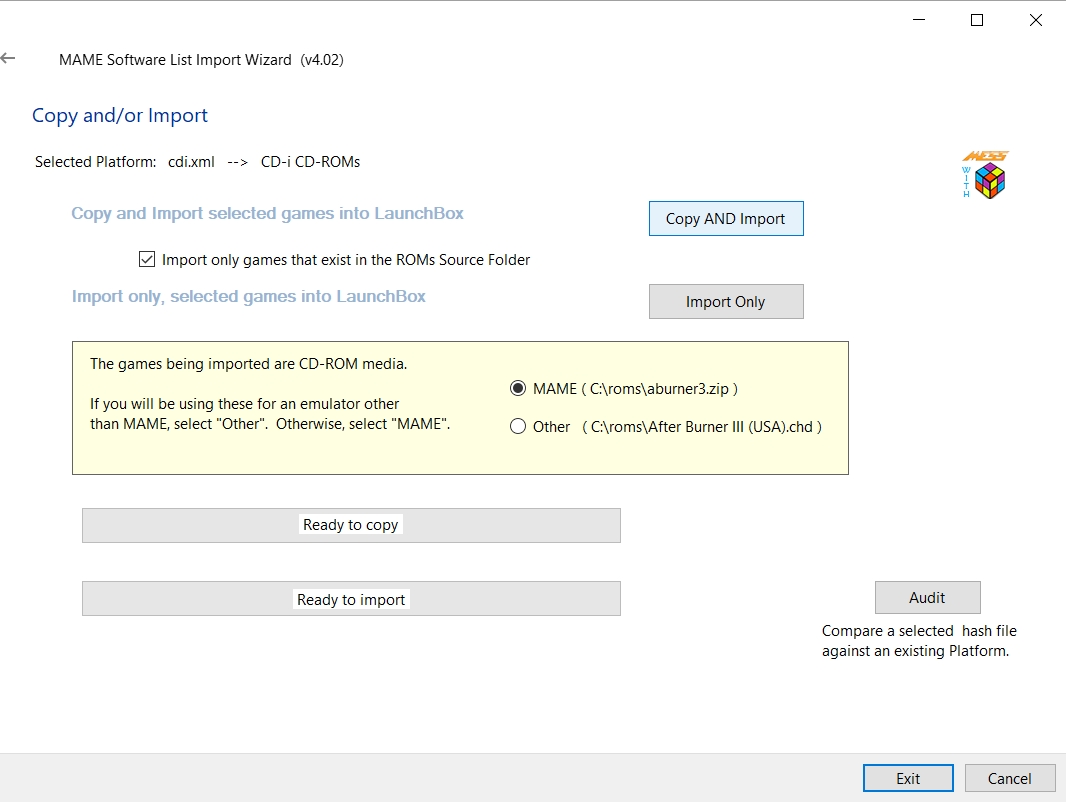Click the Copy and/or Import heading
The image size is (1066, 803).
coord(120,116)
